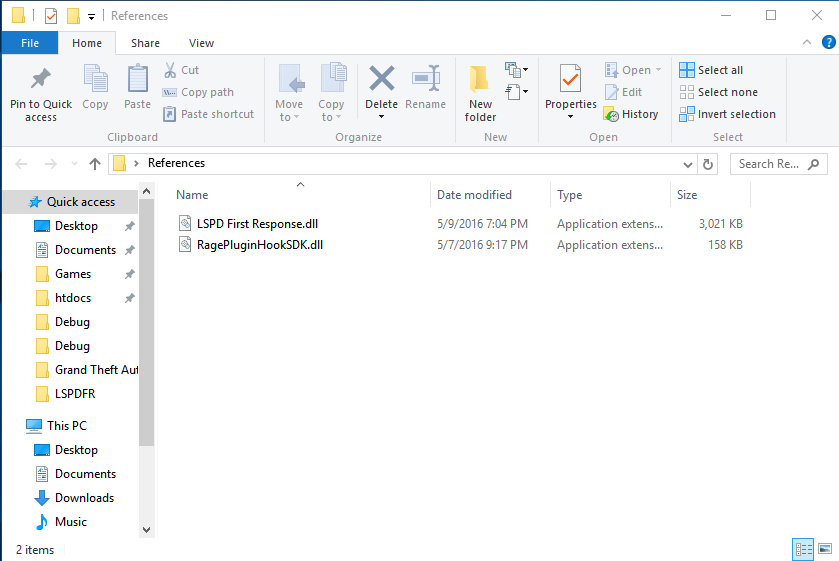Click Invert selection
The height and width of the screenshot is (561, 839).
[727, 114]
